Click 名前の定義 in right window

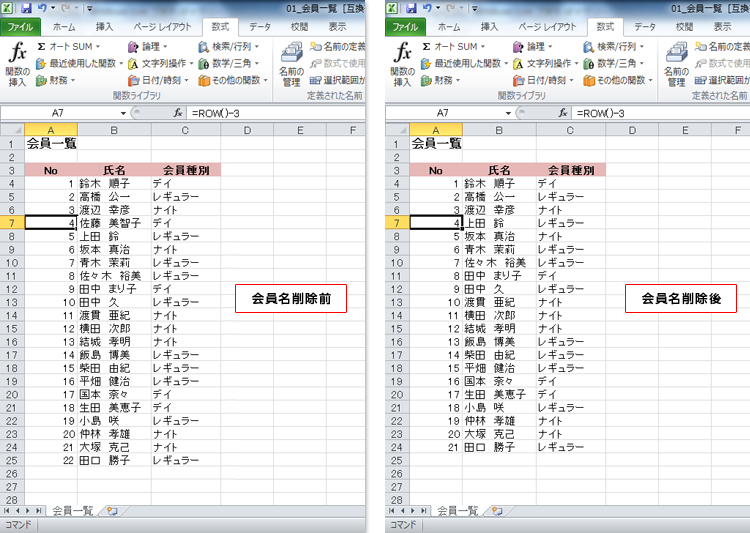point(722,46)
